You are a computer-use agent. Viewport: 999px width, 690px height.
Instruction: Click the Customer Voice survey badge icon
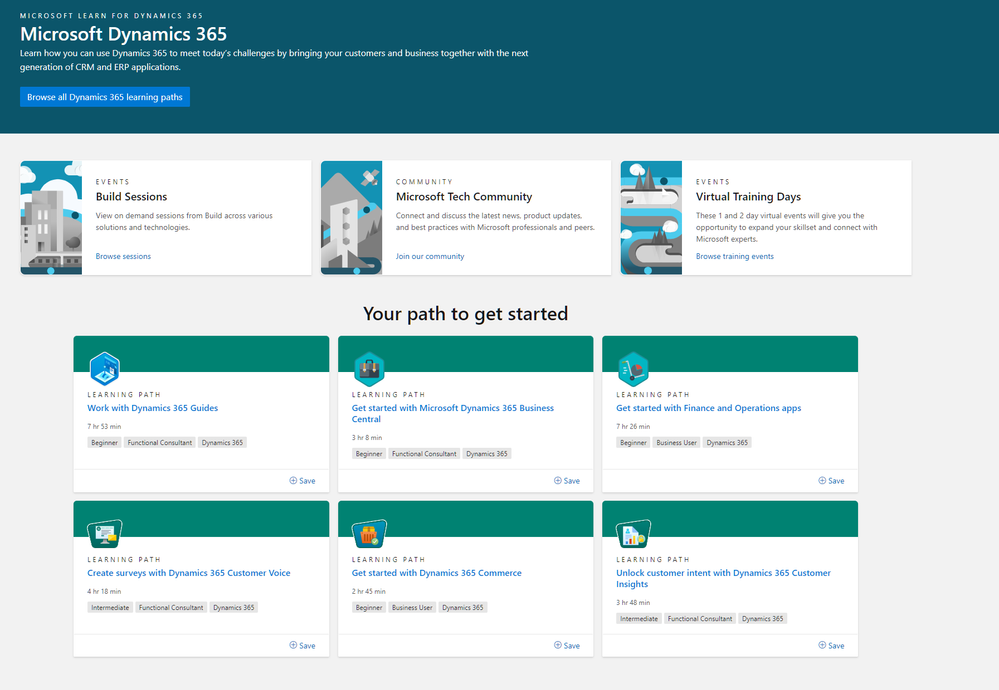click(x=104, y=534)
